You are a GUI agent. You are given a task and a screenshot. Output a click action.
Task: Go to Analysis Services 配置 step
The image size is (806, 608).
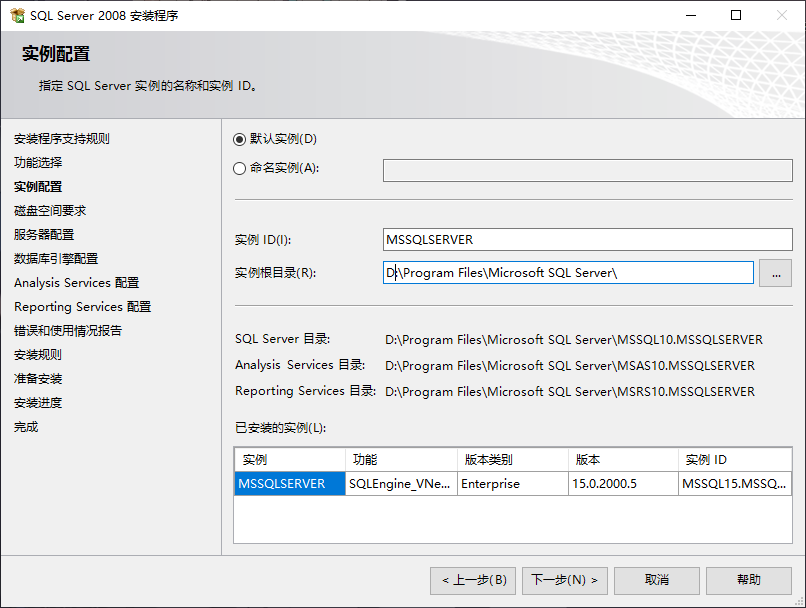click(x=77, y=283)
